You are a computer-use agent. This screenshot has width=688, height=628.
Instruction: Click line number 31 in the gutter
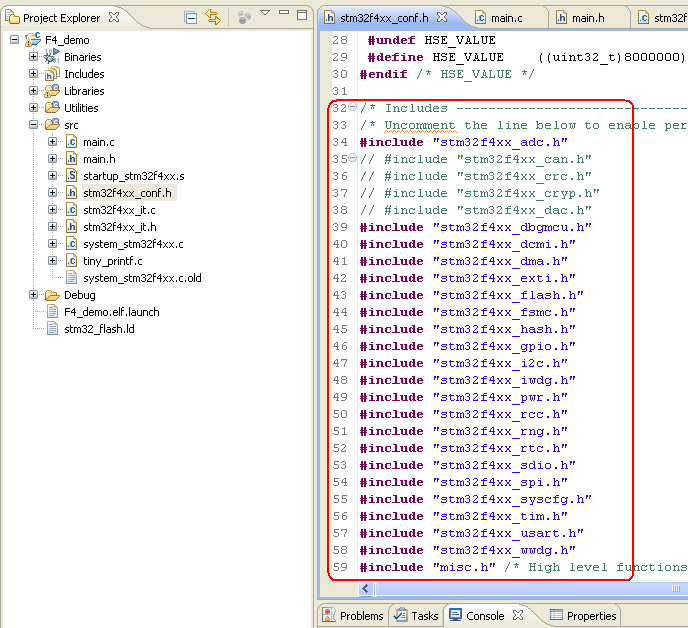[x=340, y=91]
